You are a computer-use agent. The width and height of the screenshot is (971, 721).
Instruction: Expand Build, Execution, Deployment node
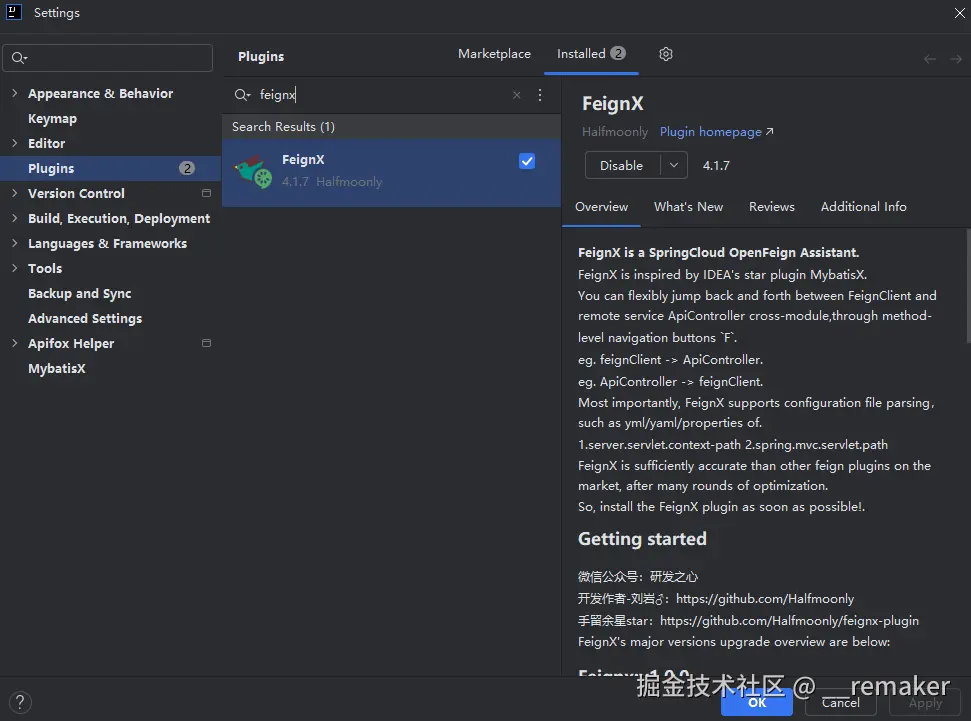coord(14,218)
